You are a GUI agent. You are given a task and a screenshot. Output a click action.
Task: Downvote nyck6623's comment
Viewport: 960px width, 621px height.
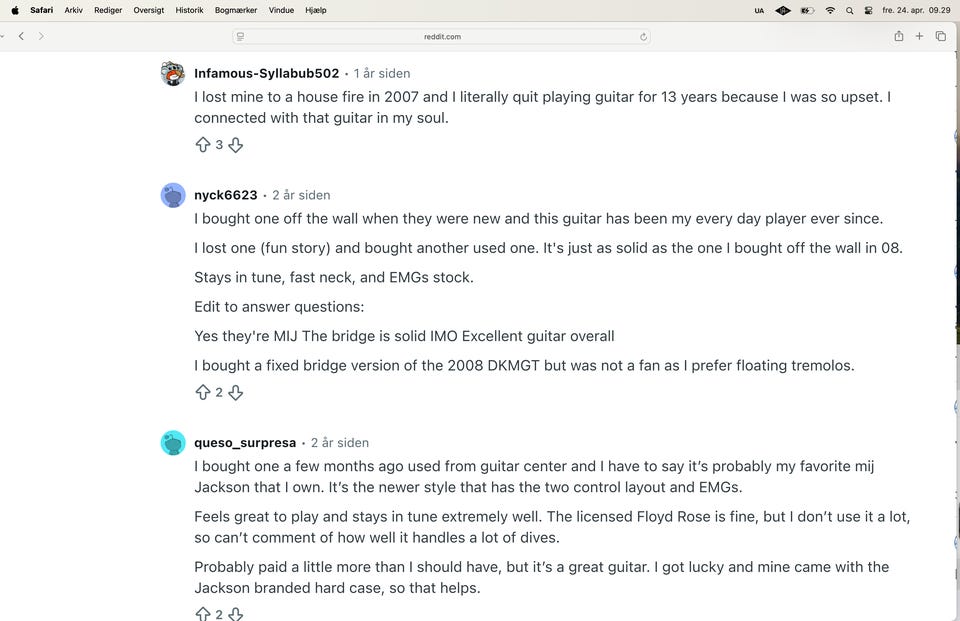(236, 393)
